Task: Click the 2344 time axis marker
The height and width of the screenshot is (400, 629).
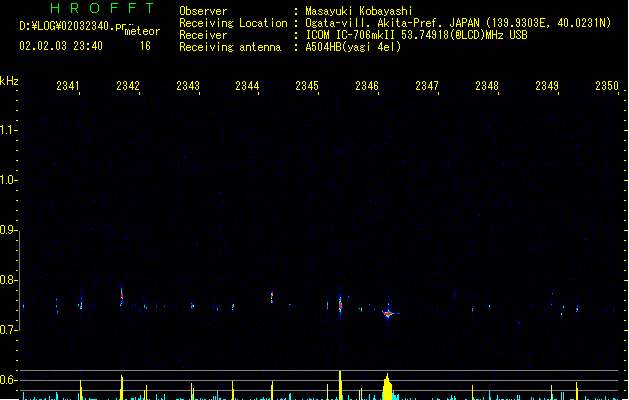Action: coord(247,85)
